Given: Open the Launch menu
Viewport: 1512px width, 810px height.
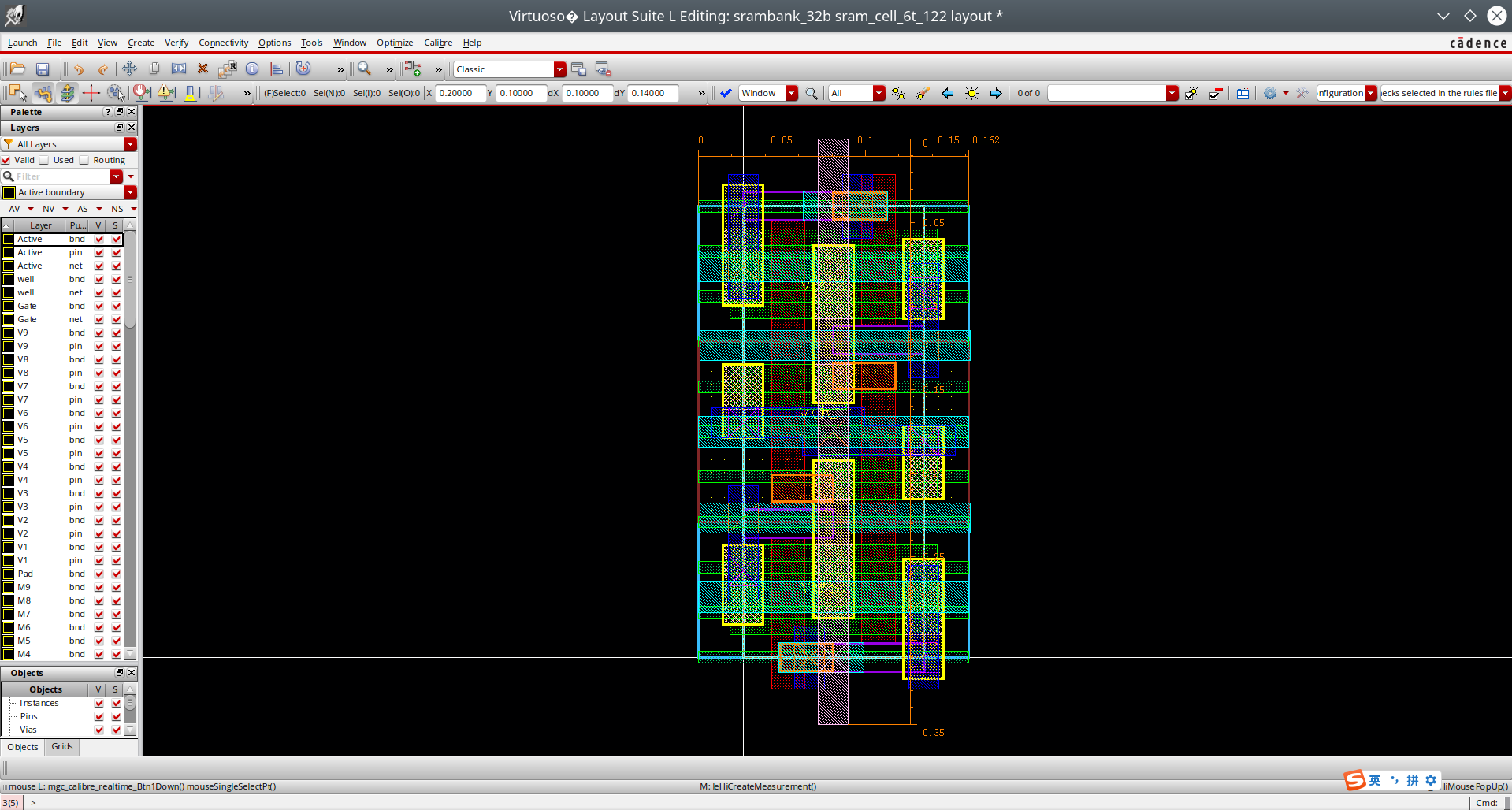Looking at the screenshot, I should (x=22, y=43).
